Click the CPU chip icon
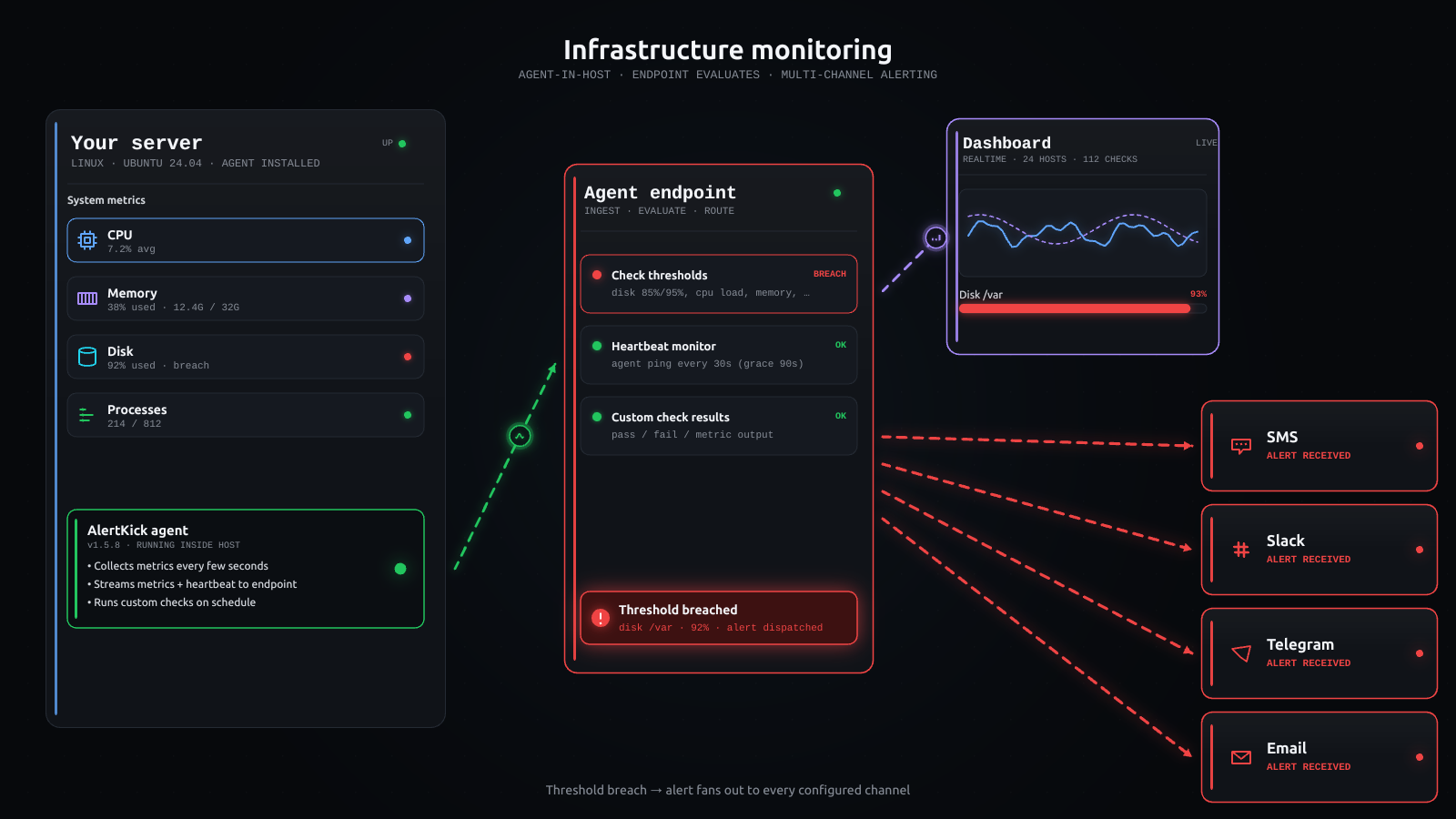 coord(87,240)
